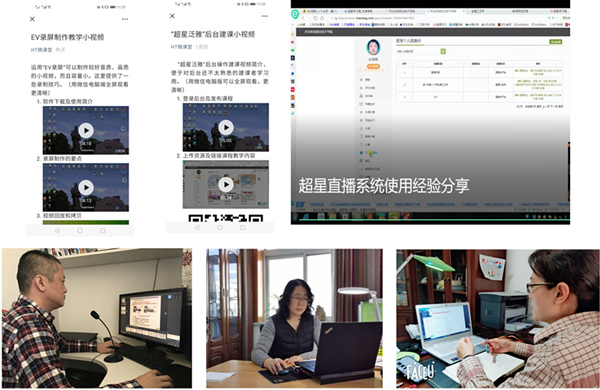600x390 pixels.
Task: Tap the Android home circle under EV录屏 article
Action: coord(80,230)
